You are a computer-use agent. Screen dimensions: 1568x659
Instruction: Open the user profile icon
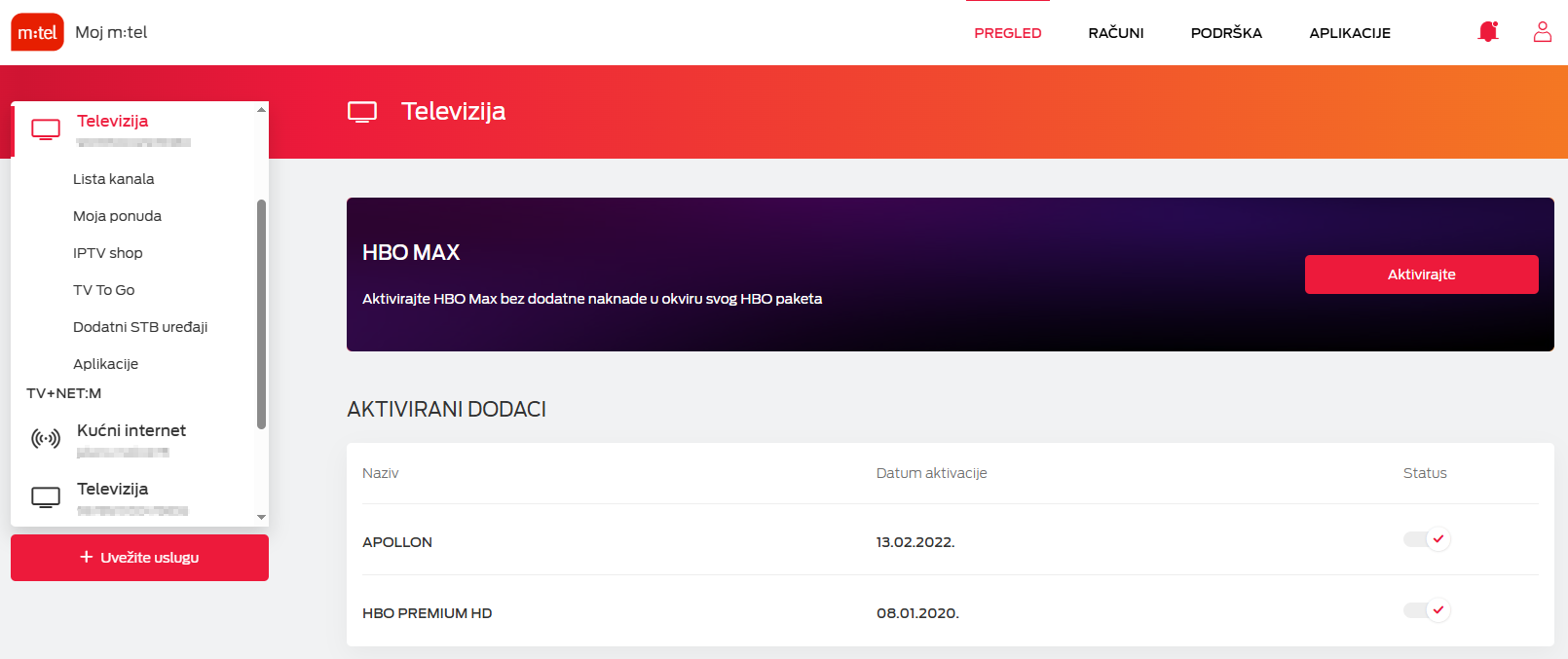pyautogui.click(x=1543, y=32)
